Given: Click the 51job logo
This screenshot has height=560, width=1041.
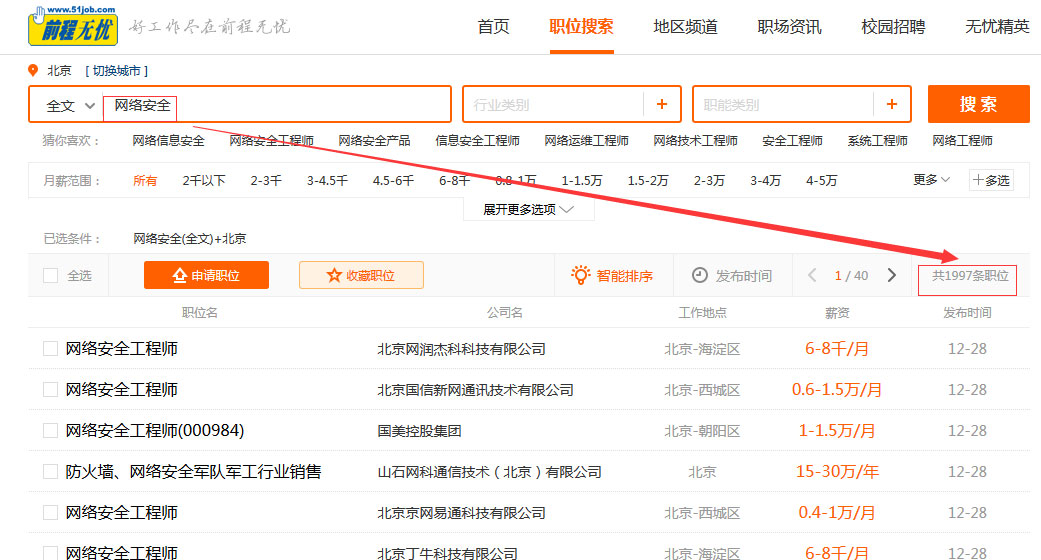Looking at the screenshot, I should click(72, 27).
